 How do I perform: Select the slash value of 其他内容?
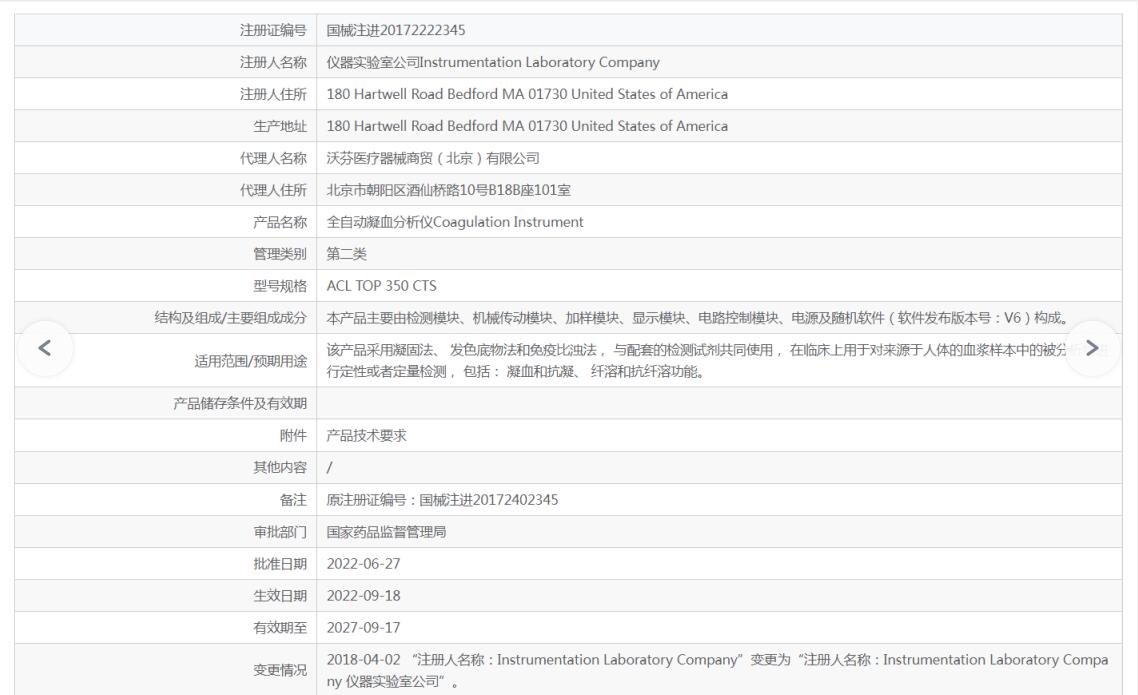pyautogui.click(x=329, y=467)
